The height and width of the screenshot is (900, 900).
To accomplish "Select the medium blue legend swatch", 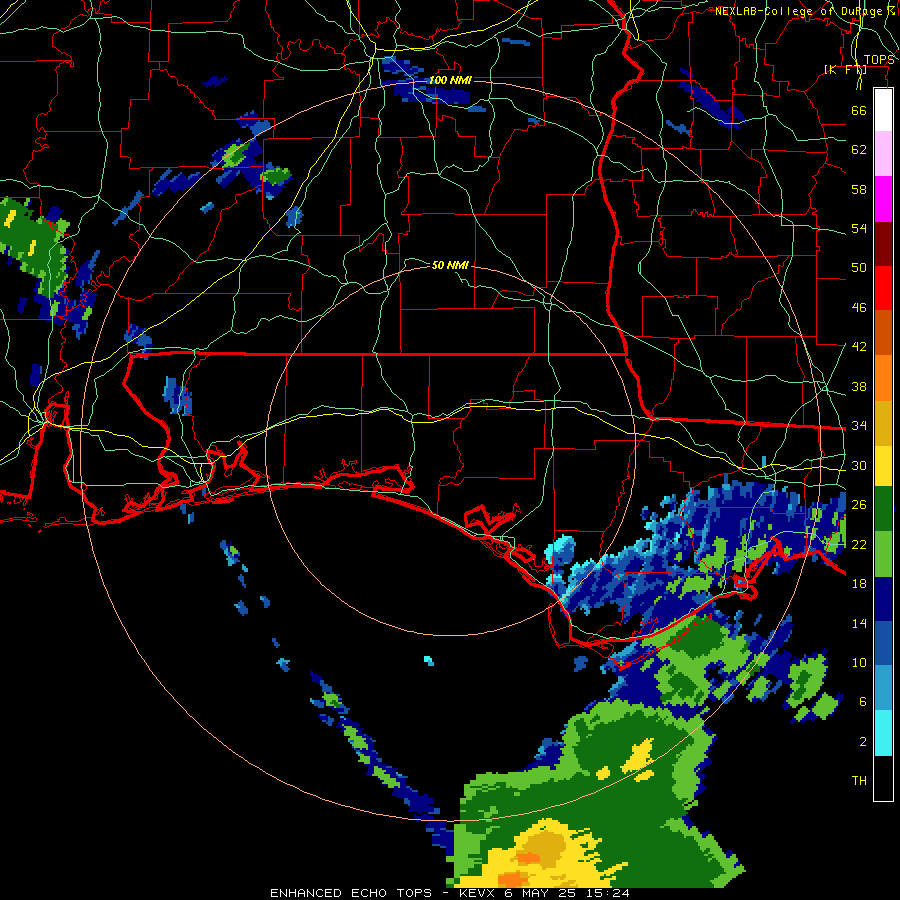I will 883,643.
